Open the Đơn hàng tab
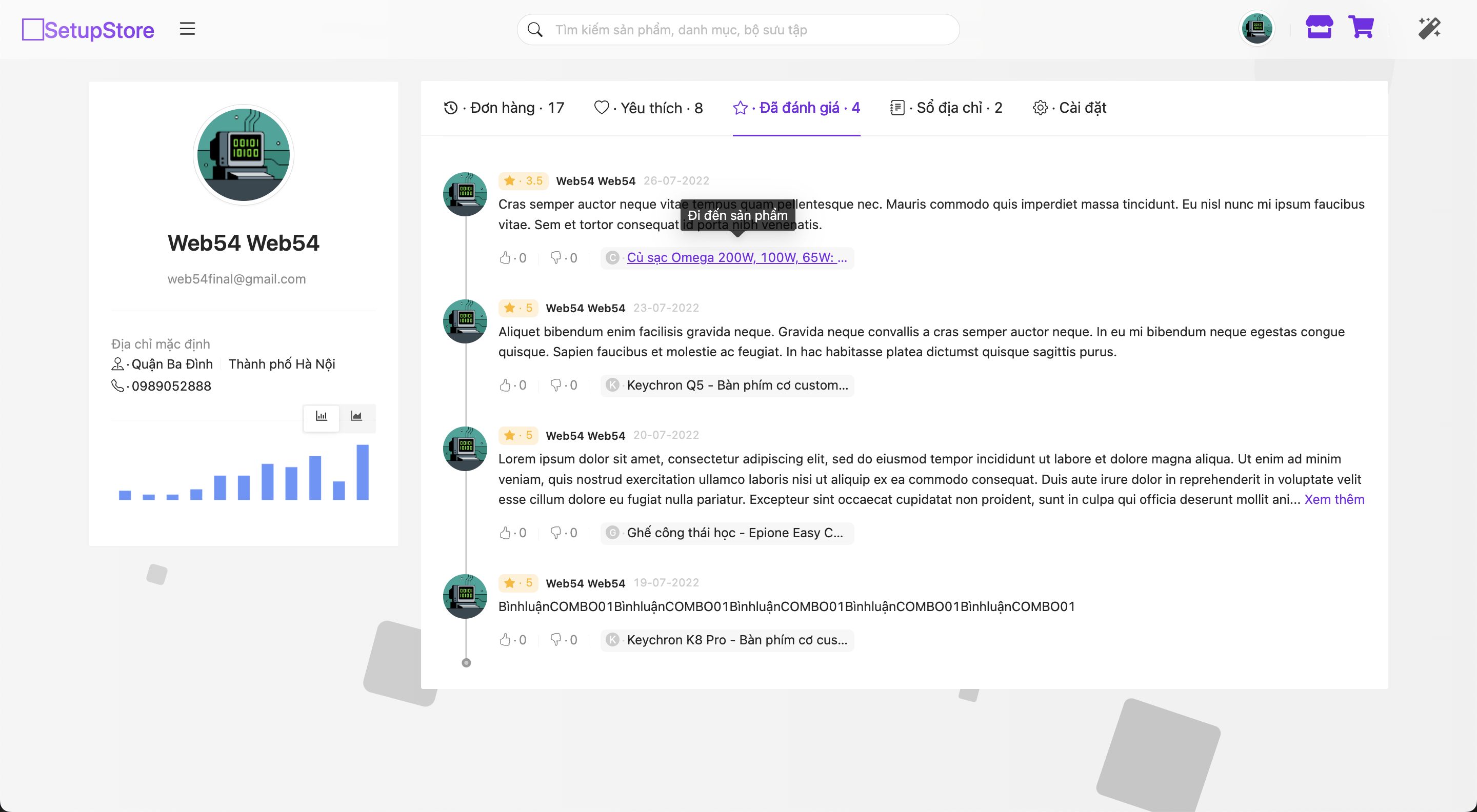 pyautogui.click(x=504, y=108)
